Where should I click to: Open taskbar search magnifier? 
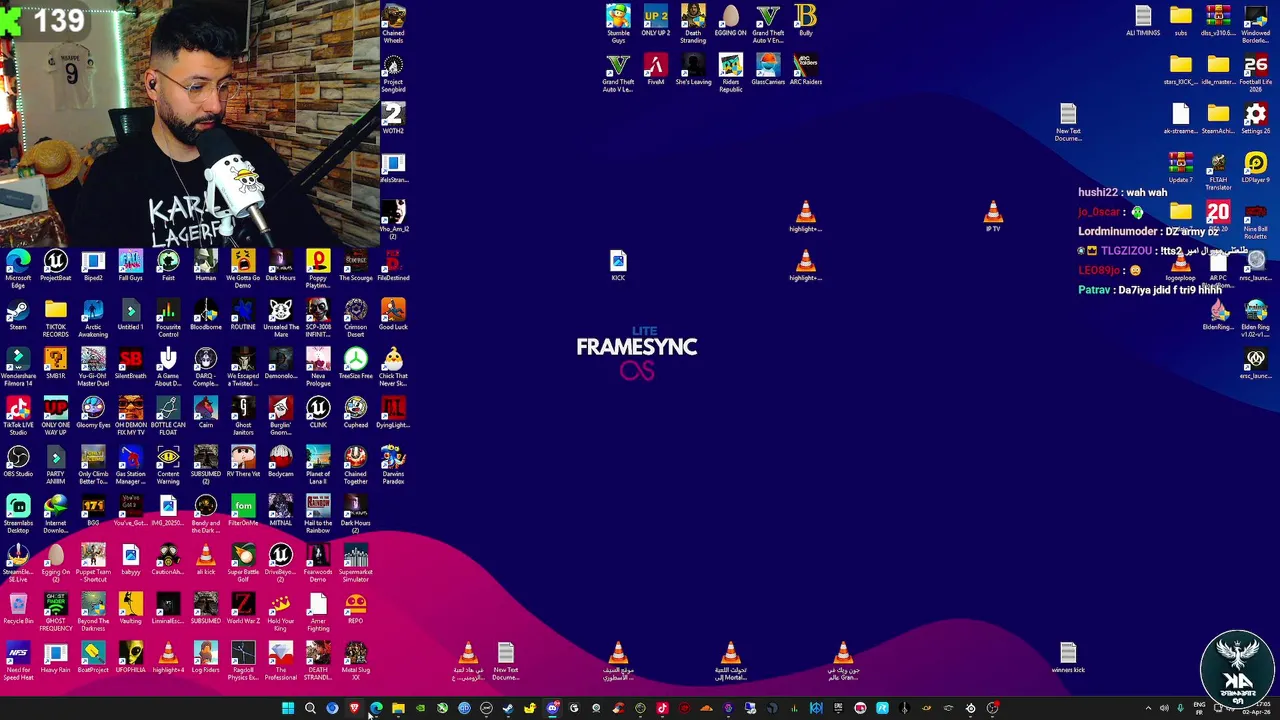310,708
